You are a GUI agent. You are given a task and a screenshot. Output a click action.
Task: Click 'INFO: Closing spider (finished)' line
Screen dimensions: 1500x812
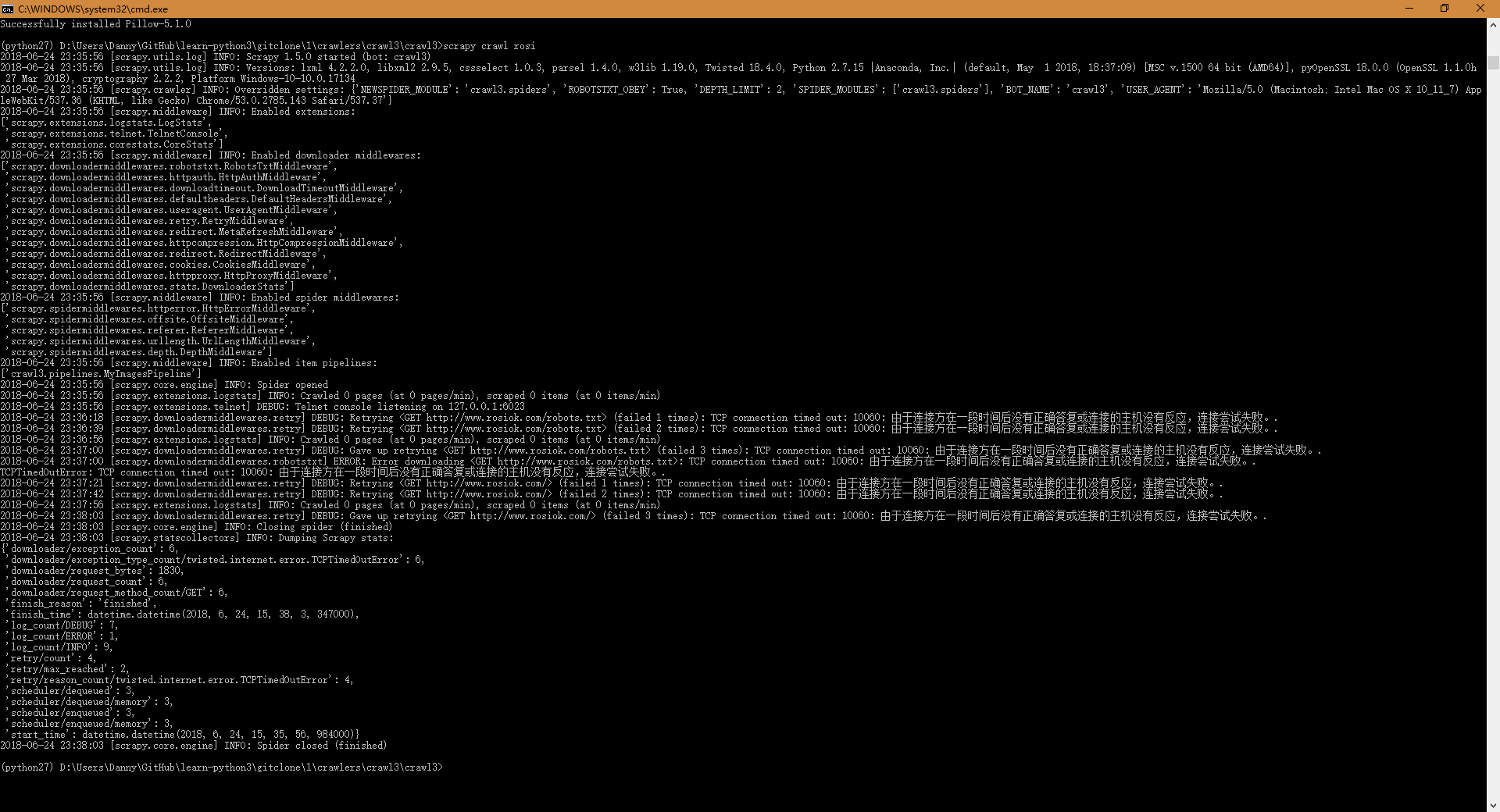[196, 527]
